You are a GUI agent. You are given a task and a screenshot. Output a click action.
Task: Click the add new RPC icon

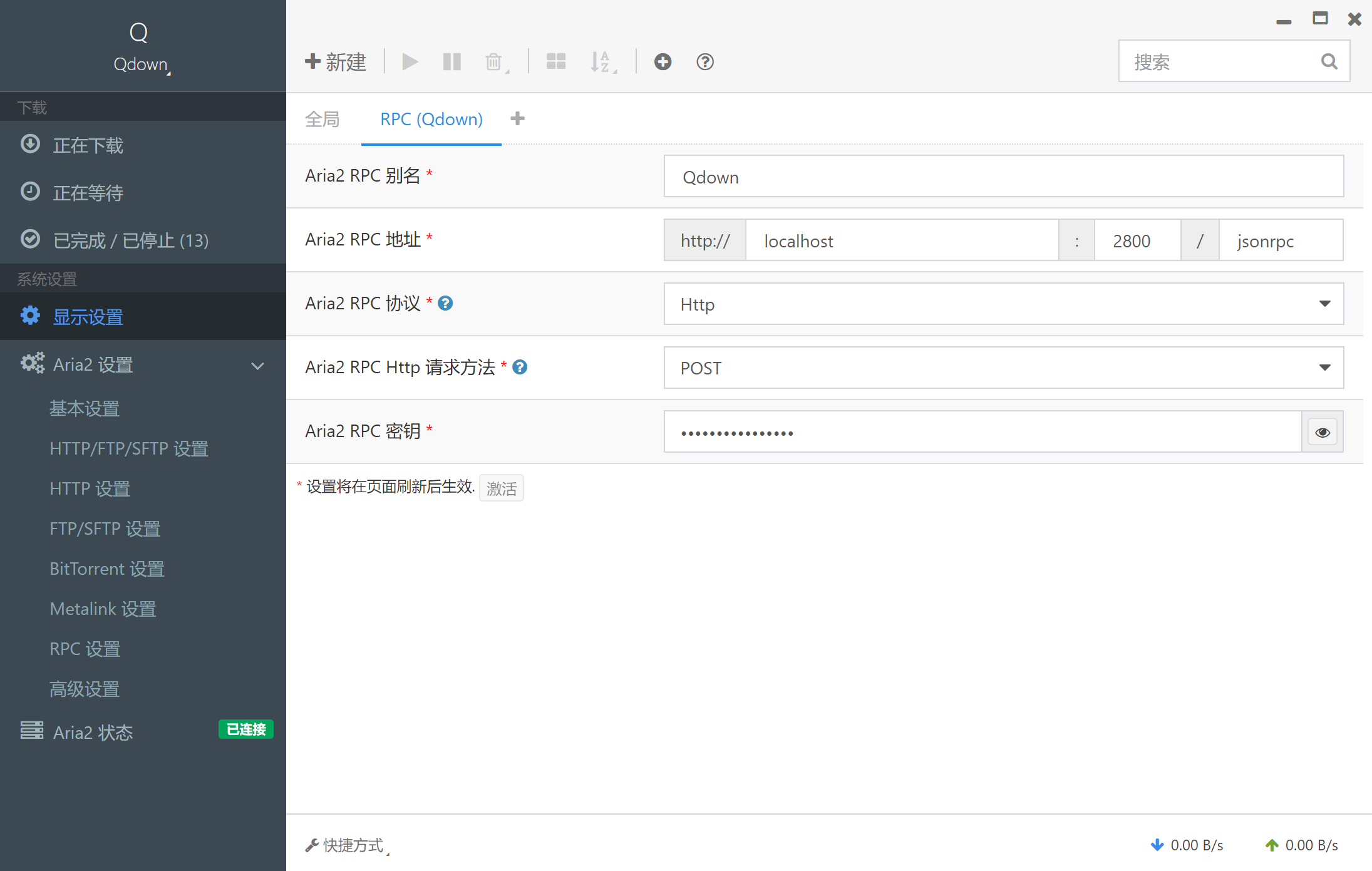coord(663,61)
